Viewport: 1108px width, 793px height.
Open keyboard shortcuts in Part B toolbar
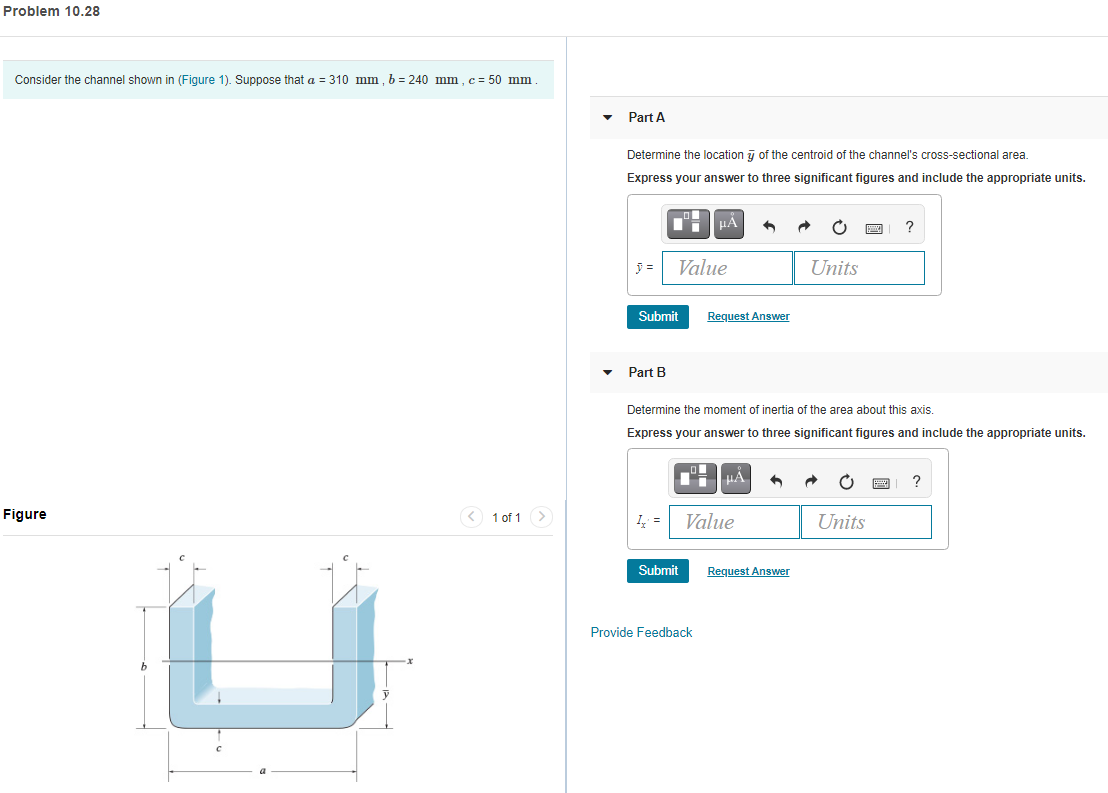tap(881, 483)
